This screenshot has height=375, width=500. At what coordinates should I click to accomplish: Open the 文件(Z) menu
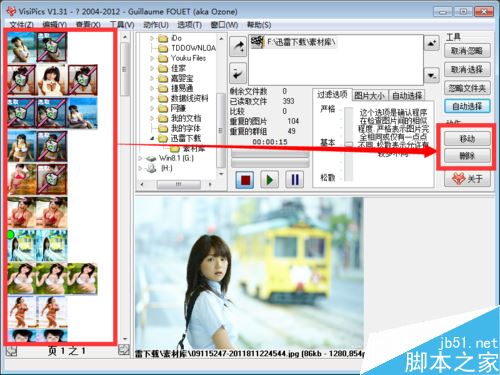(21, 25)
